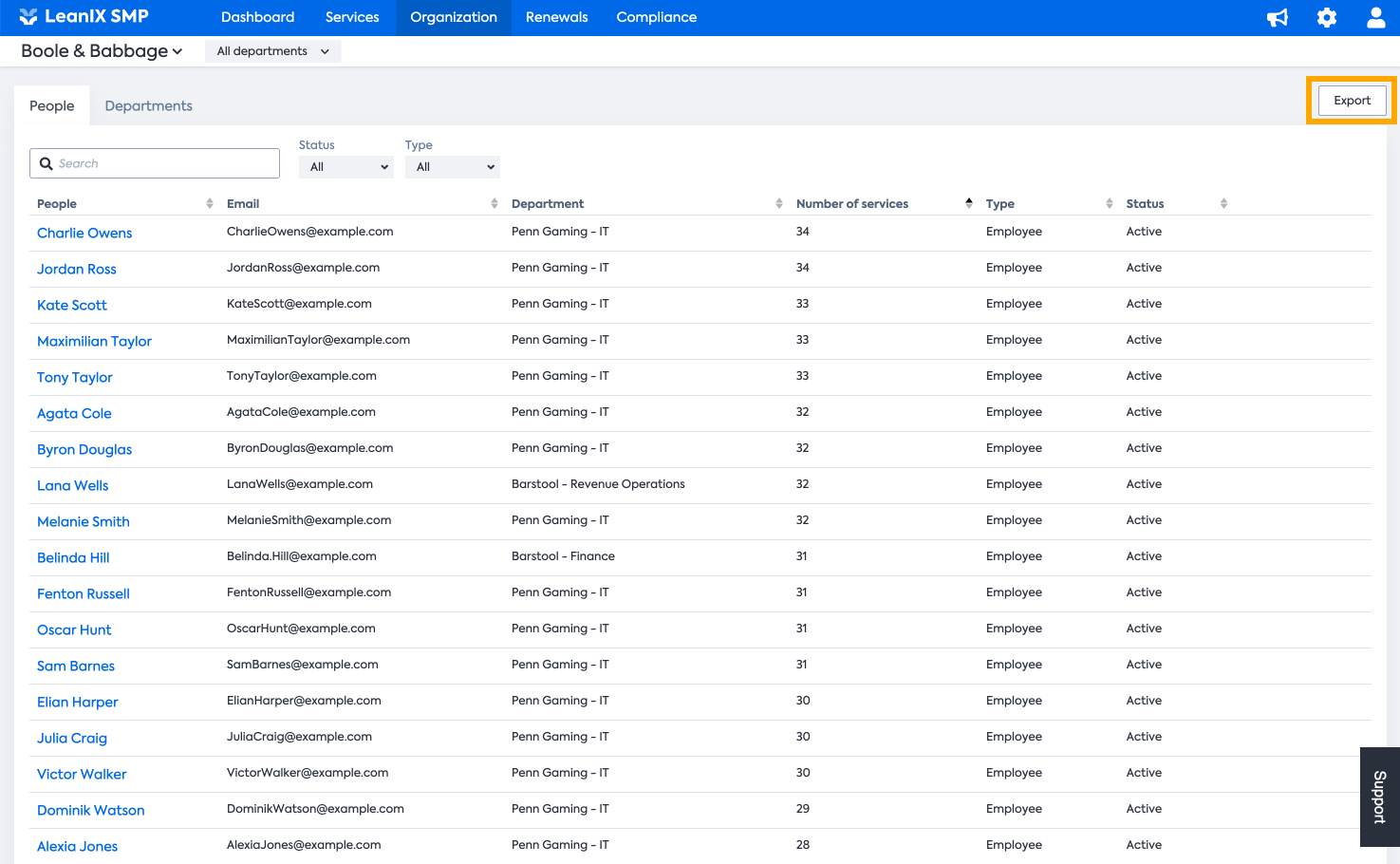
Task: Click email VictorWalker@example.com
Action: click(x=308, y=773)
